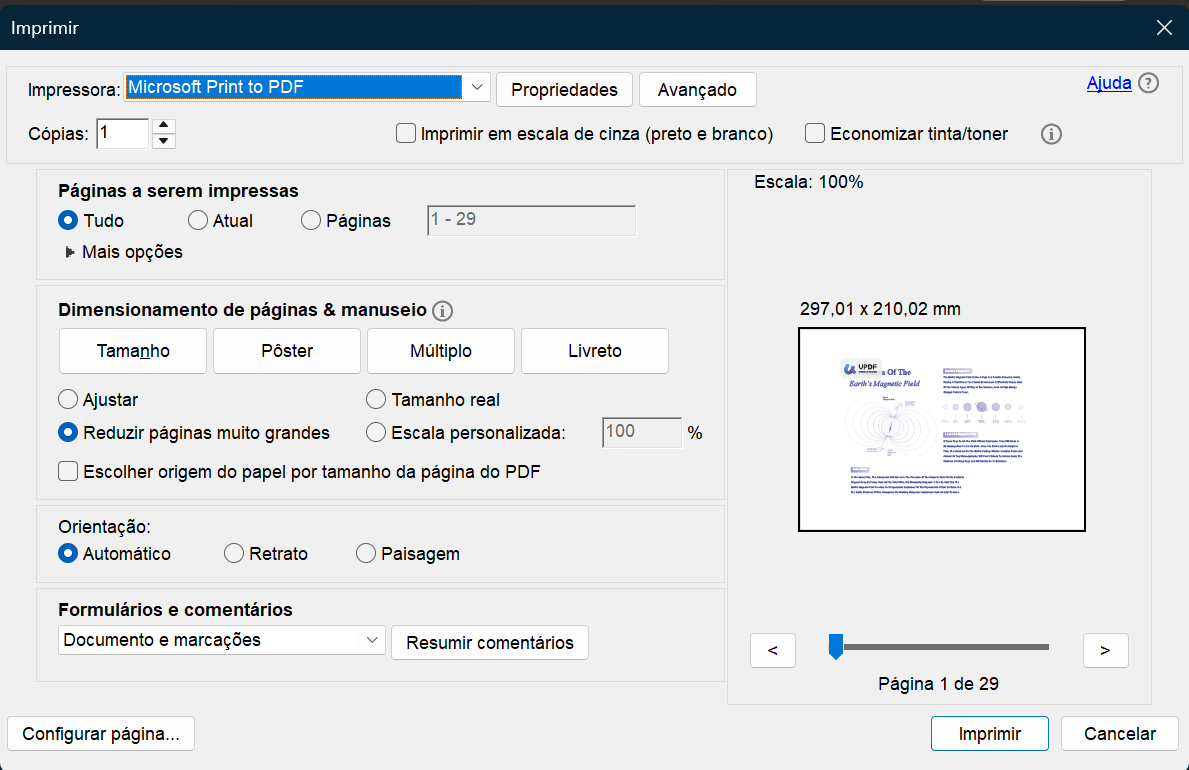Click the question mark help icon

(x=1148, y=83)
